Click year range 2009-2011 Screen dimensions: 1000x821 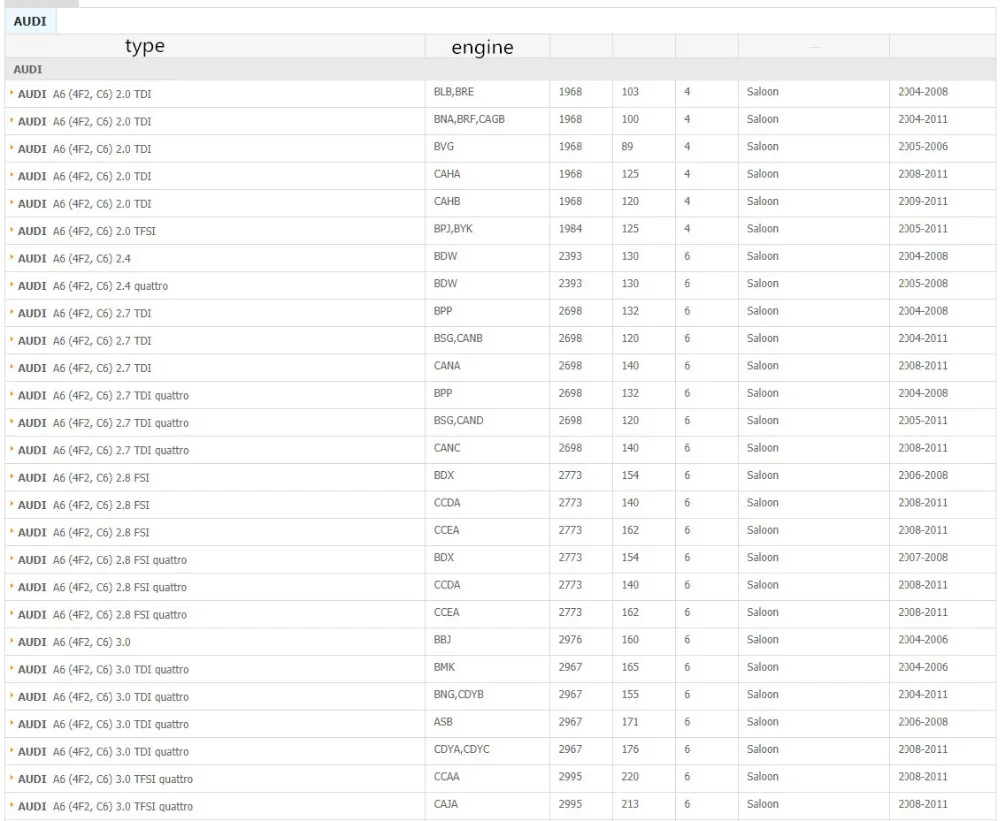click(923, 202)
